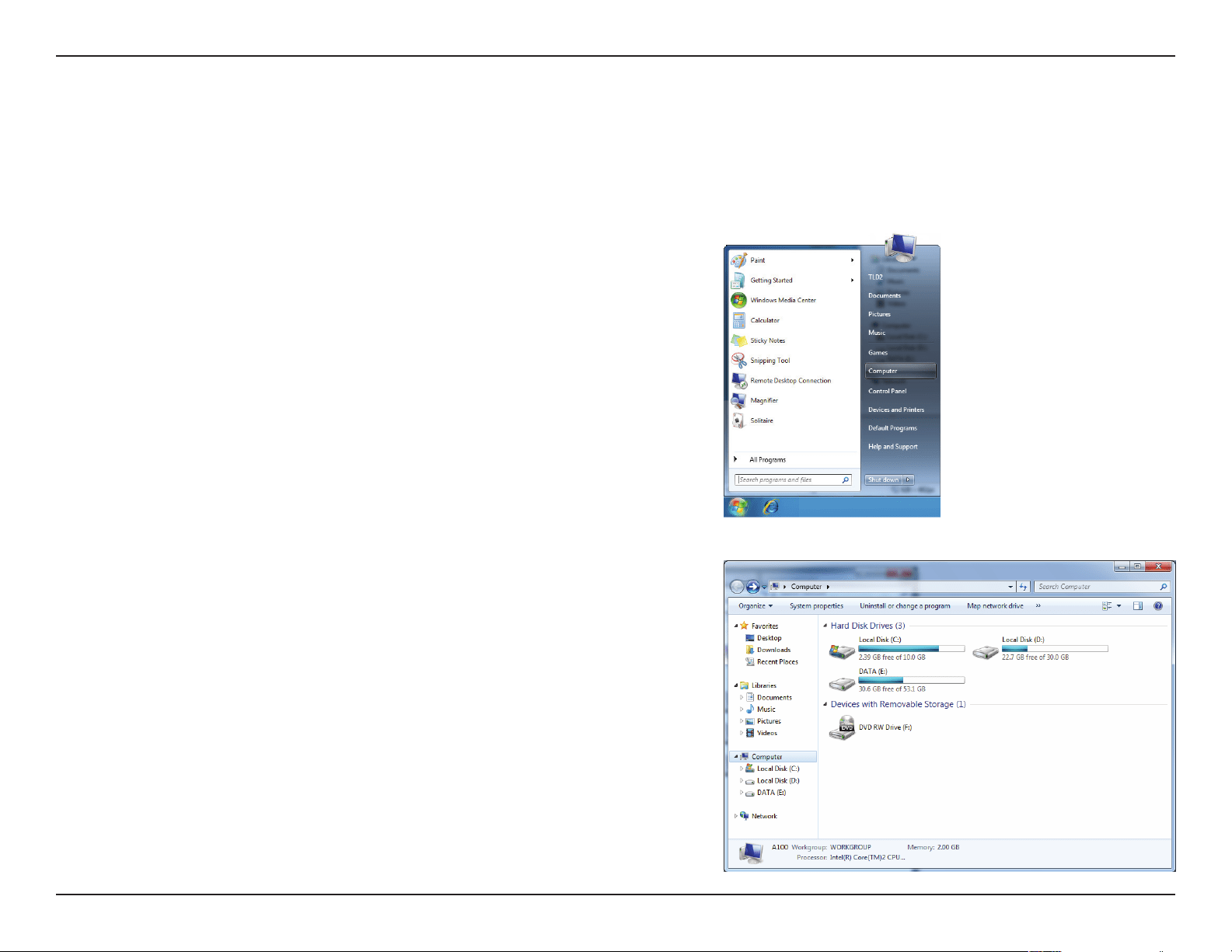Open the Help question mark icon
This screenshot has height=952, width=1232.
tap(1158, 606)
